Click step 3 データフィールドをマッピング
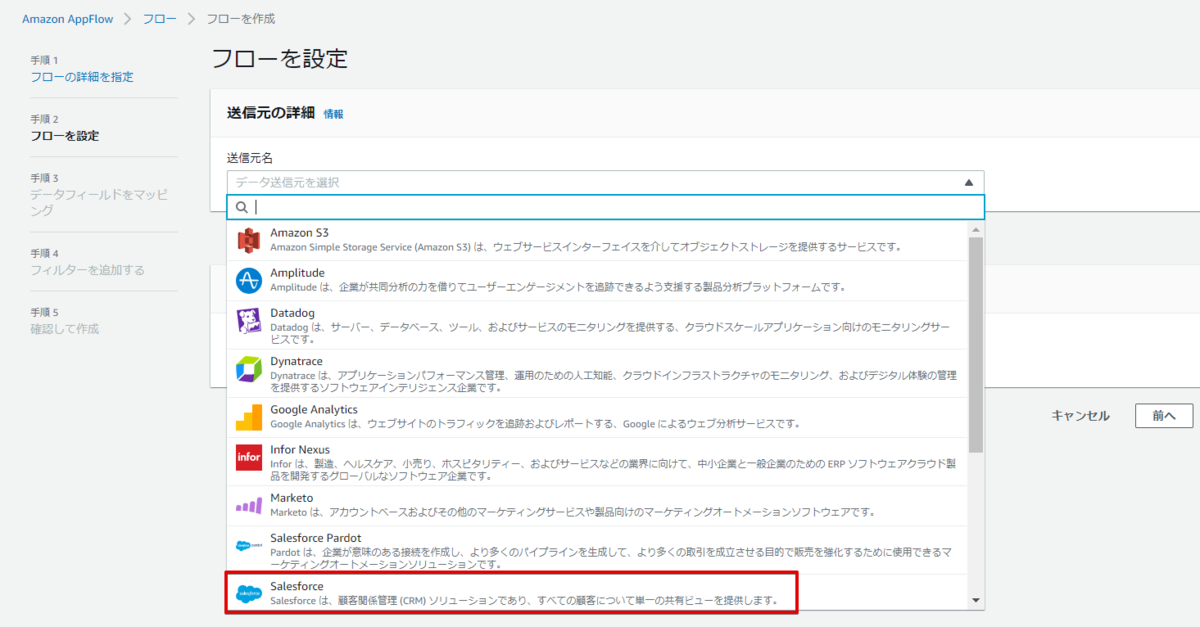The width and height of the screenshot is (1200, 627). [x=99, y=203]
